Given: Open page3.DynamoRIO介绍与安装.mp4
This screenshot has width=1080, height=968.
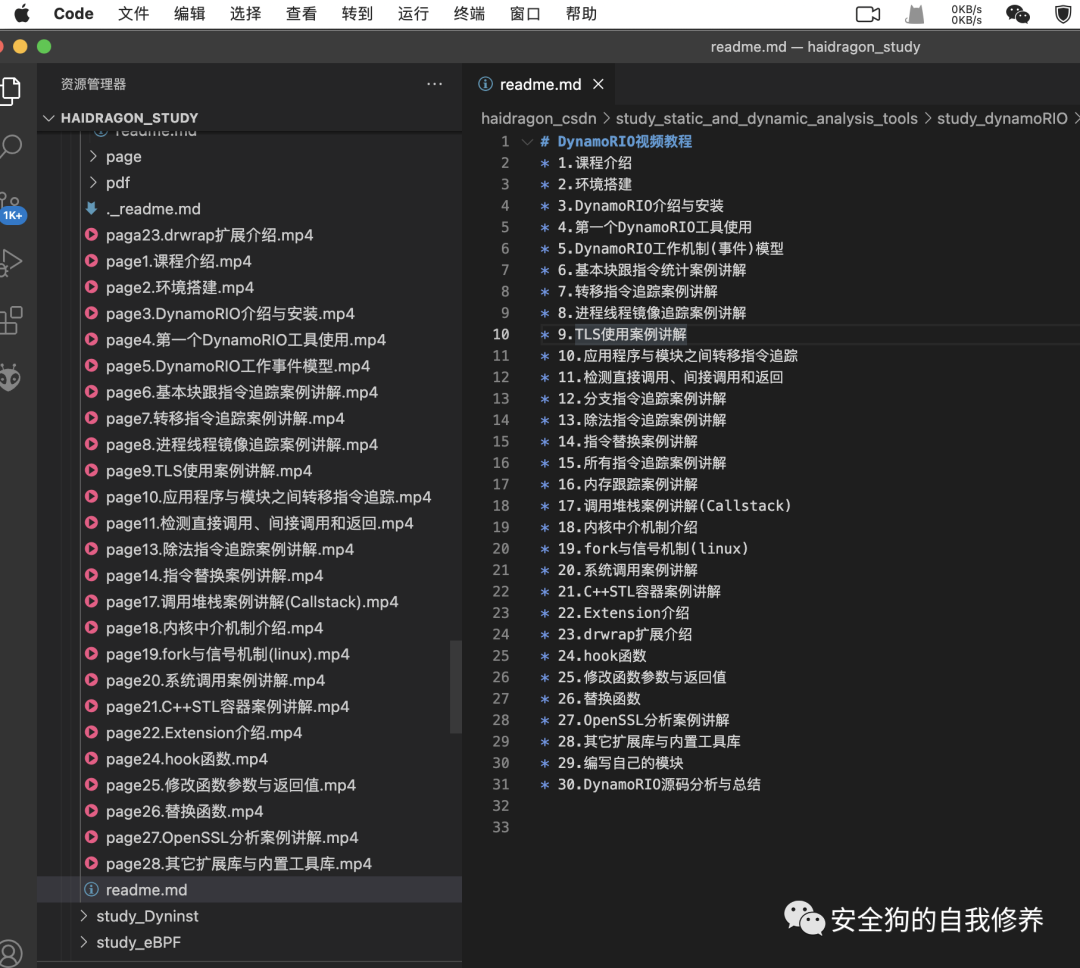Looking at the screenshot, I should (230, 313).
